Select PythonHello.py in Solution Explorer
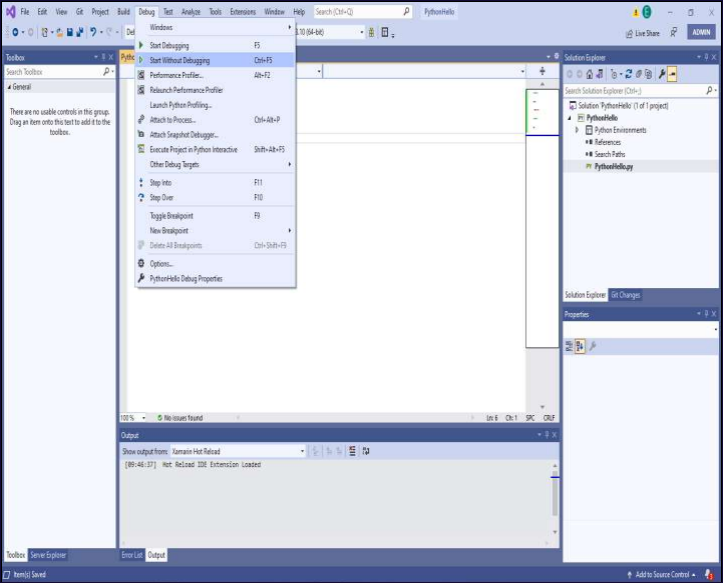 (x=613, y=167)
